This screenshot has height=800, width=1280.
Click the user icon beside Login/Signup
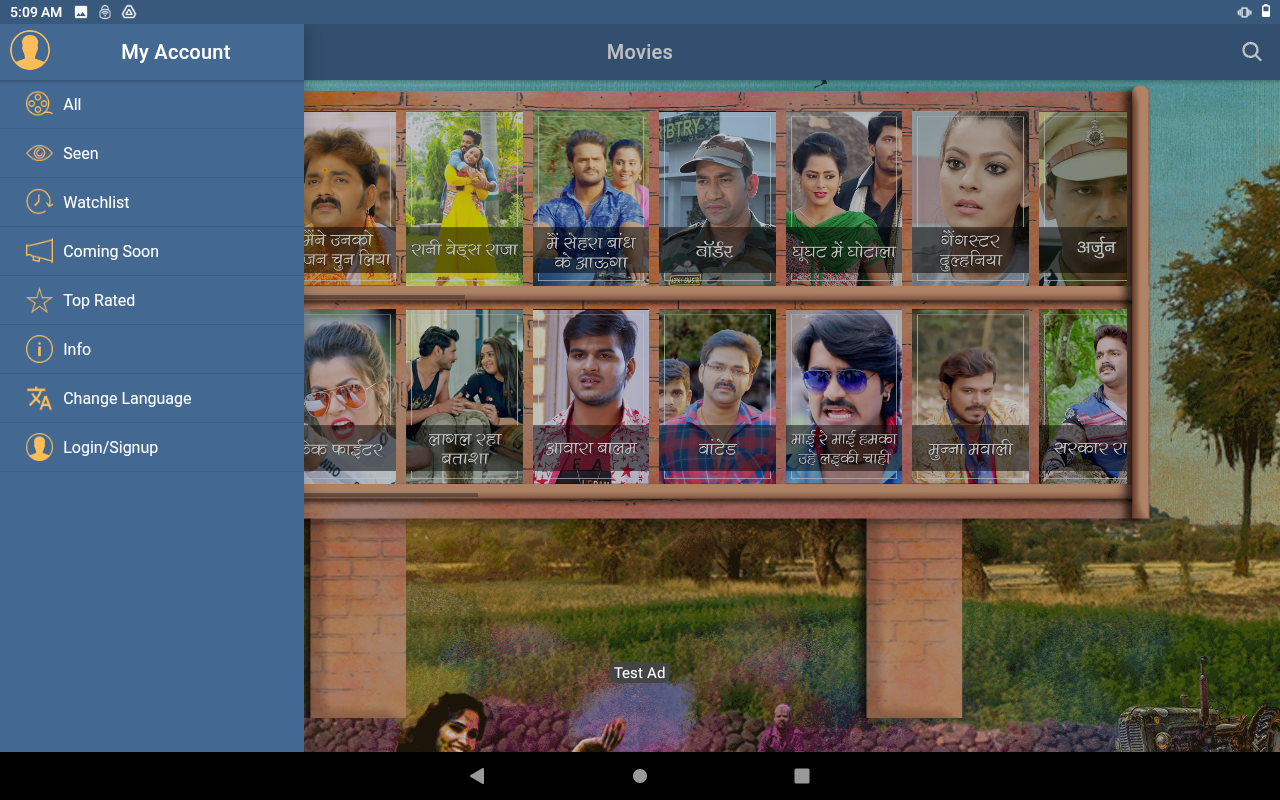39,447
